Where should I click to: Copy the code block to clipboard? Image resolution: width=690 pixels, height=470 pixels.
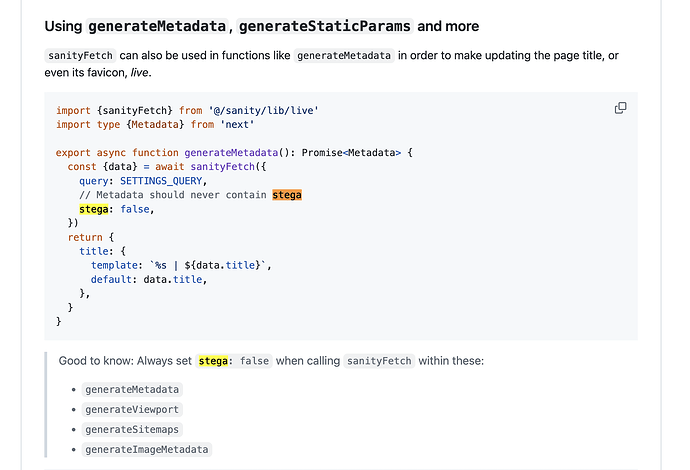[x=620, y=108]
